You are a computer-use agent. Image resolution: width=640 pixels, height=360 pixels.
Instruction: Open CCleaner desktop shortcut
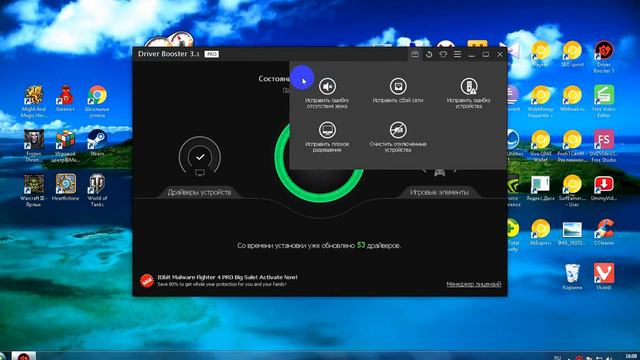[604, 232]
